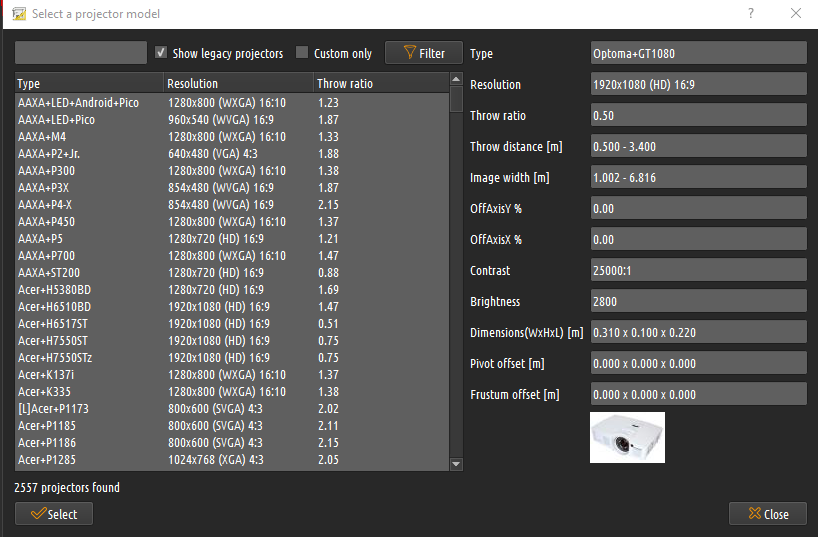Uncheck Show legacy projectors checkbox
The height and width of the screenshot is (537, 818).
click(161, 53)
